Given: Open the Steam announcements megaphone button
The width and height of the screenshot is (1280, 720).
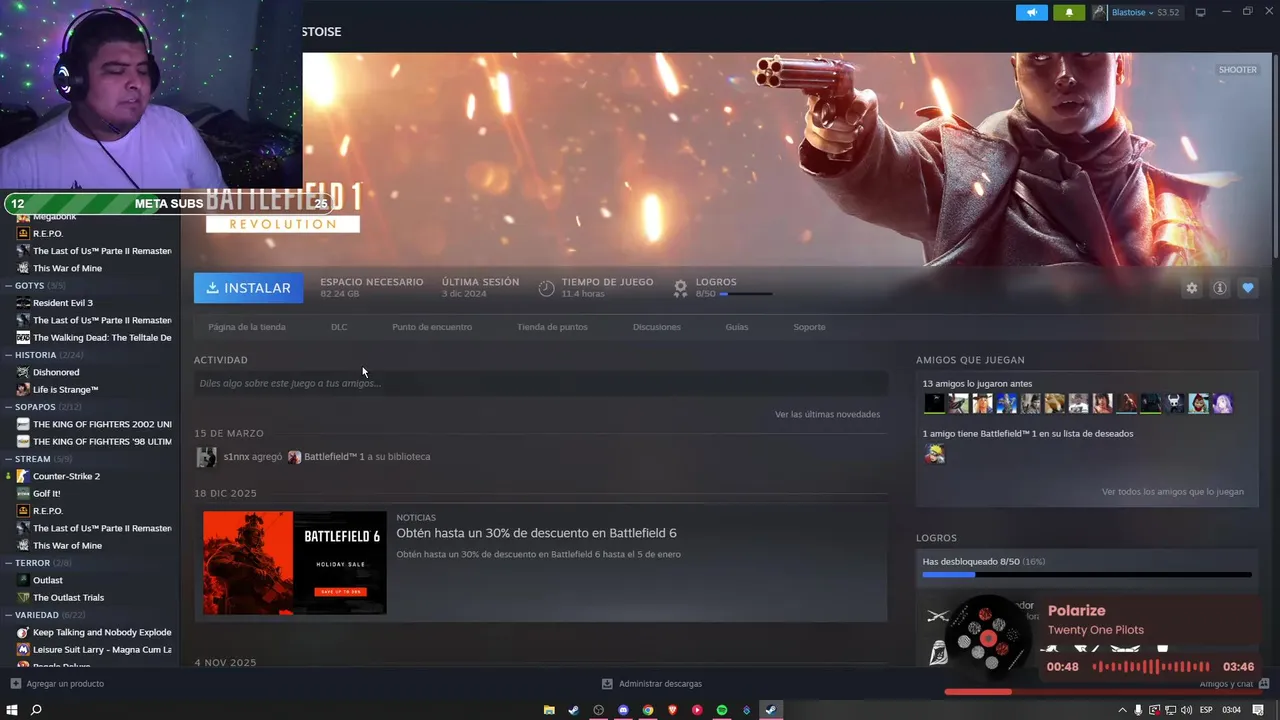Looking at the screenshot, I should pyautogui.click(x=1031, y=12).
